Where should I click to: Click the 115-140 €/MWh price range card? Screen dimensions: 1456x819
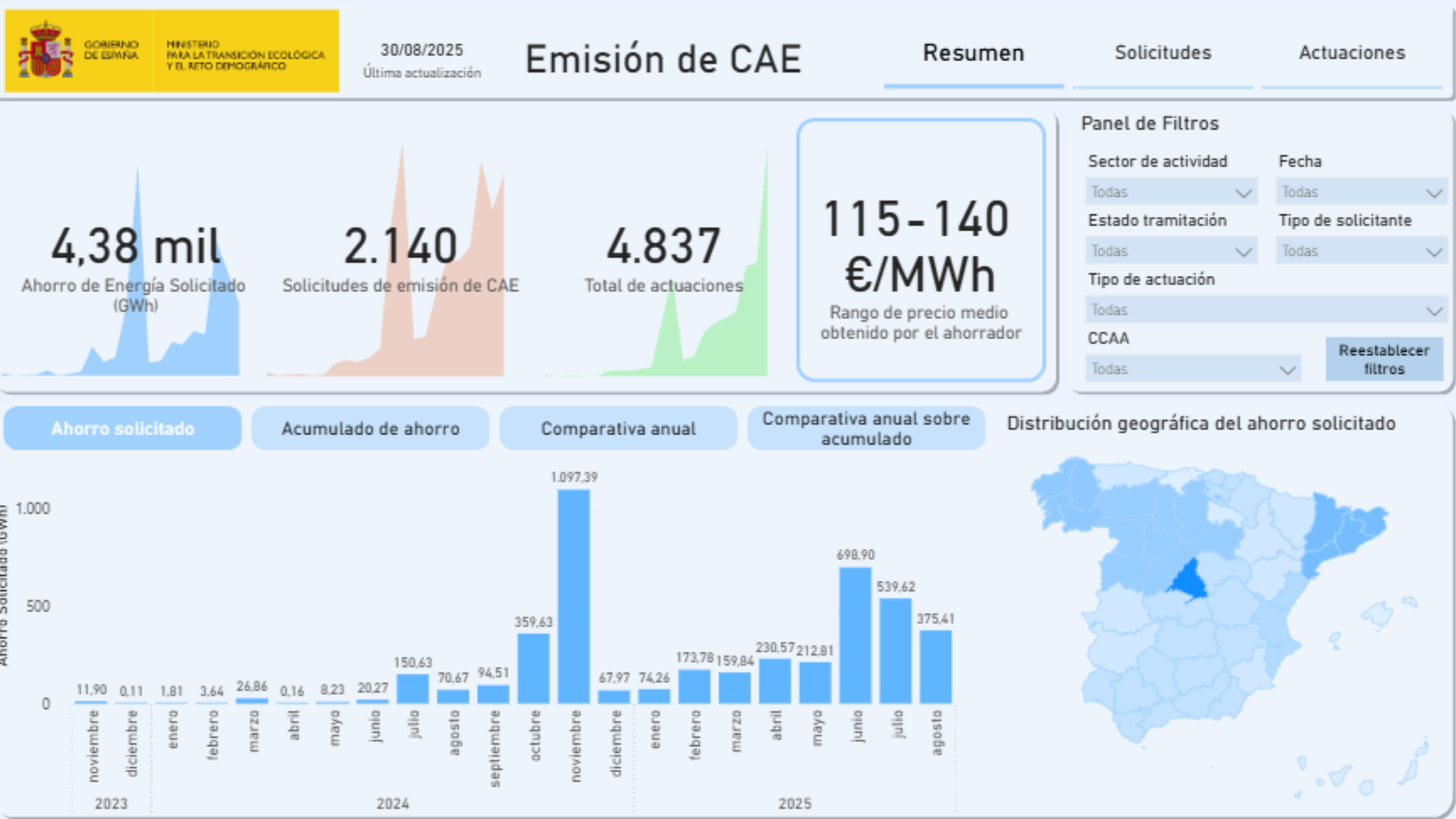920,250
